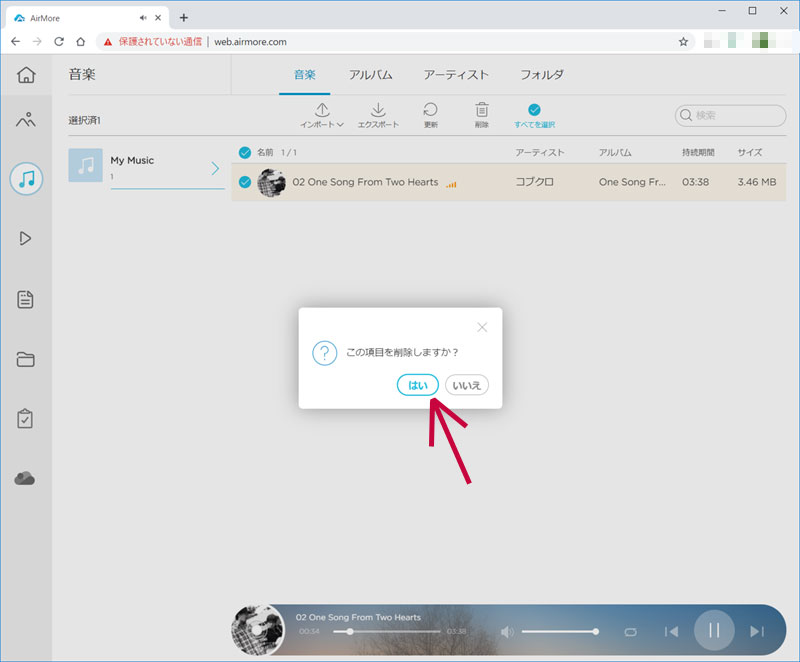The image size is (800, 662).
Task: Open the Pictures section in sidebar
Action: (26, 121)
